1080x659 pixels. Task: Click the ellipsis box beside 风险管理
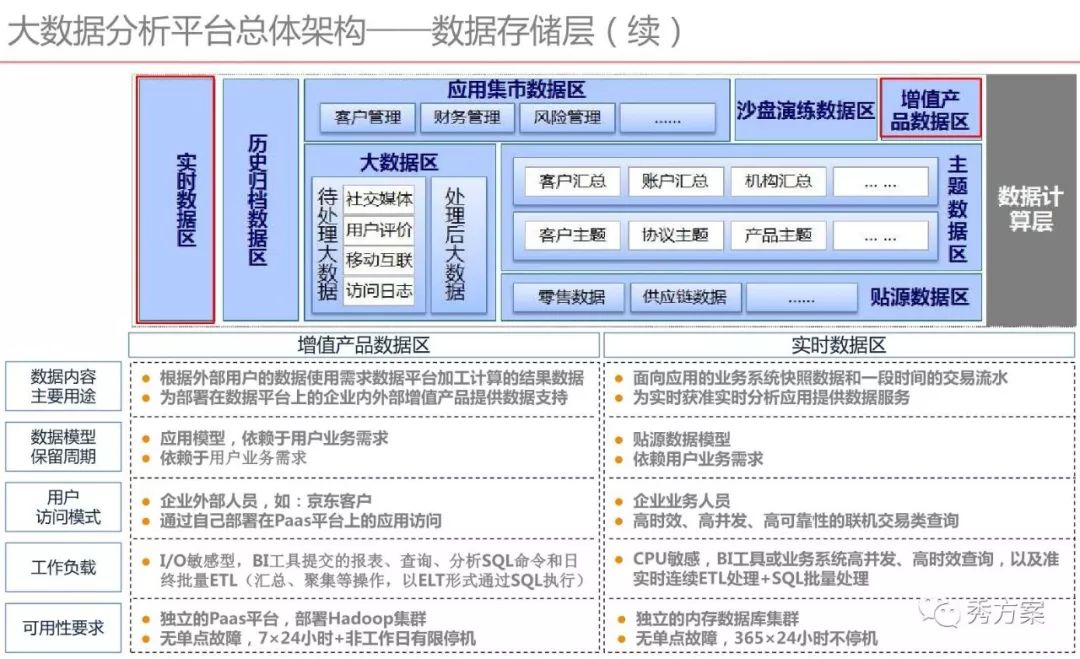pos(667,118)
